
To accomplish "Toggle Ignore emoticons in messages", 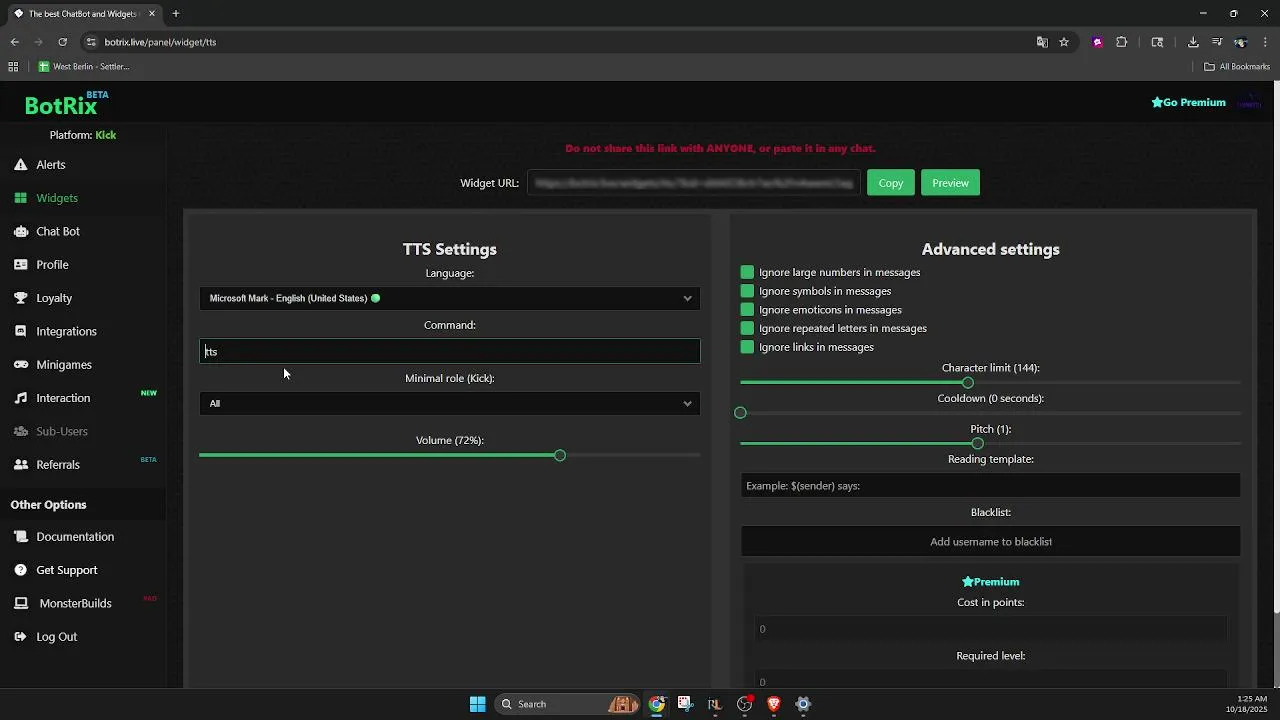I will 747,310.
